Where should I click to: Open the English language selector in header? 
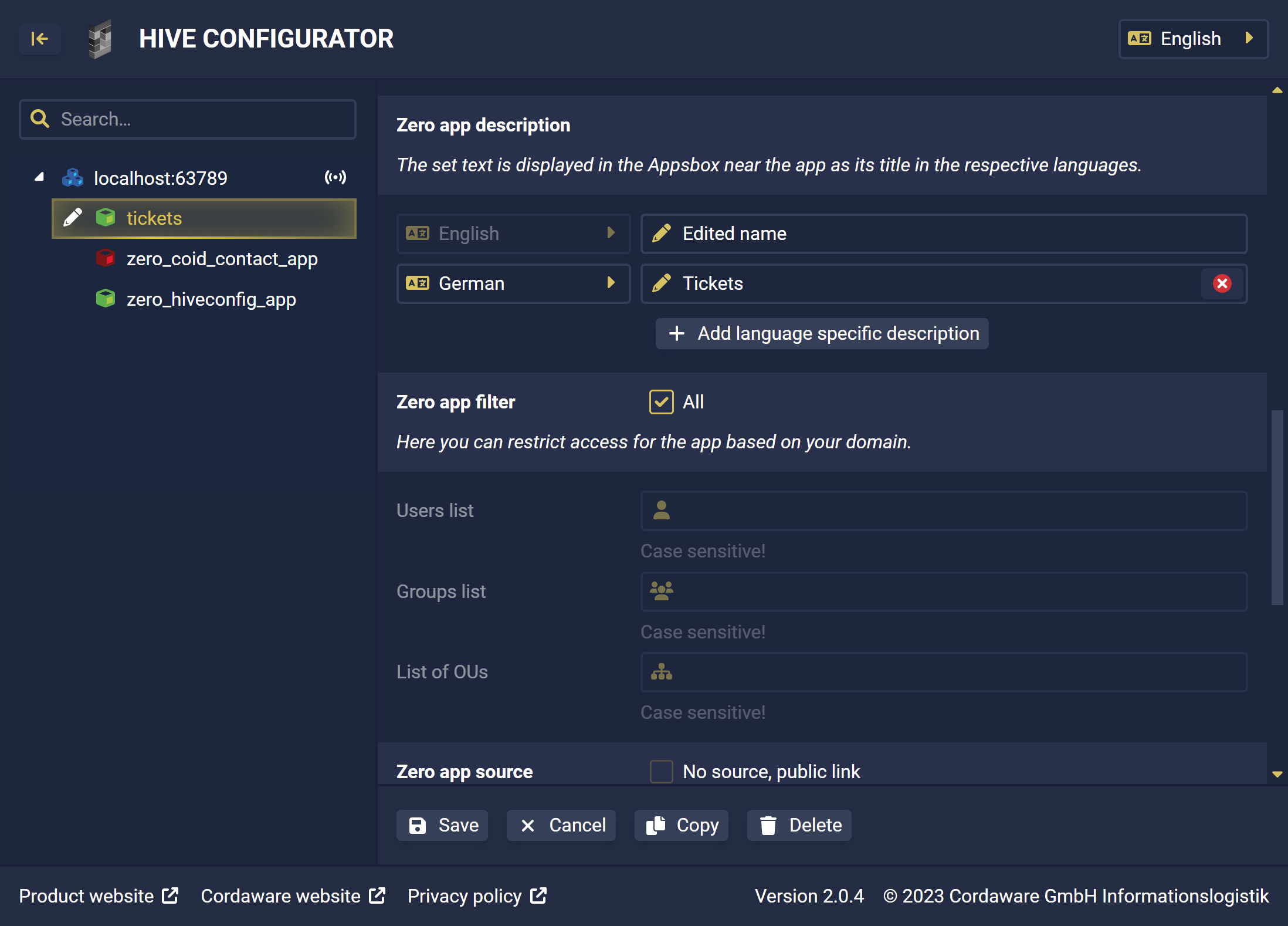pyautogui.click(x=1193, y=39)
